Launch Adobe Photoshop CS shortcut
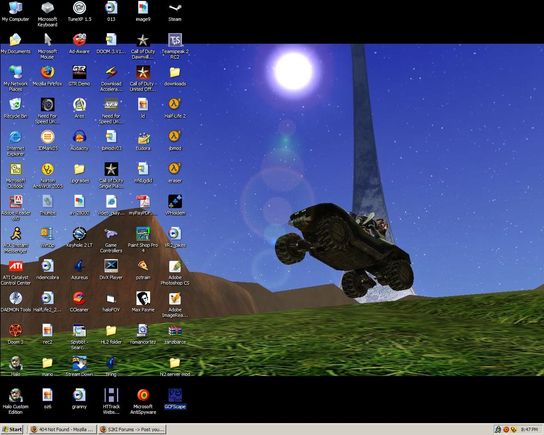The image size is (544, 435). click(x=175, y=272)
